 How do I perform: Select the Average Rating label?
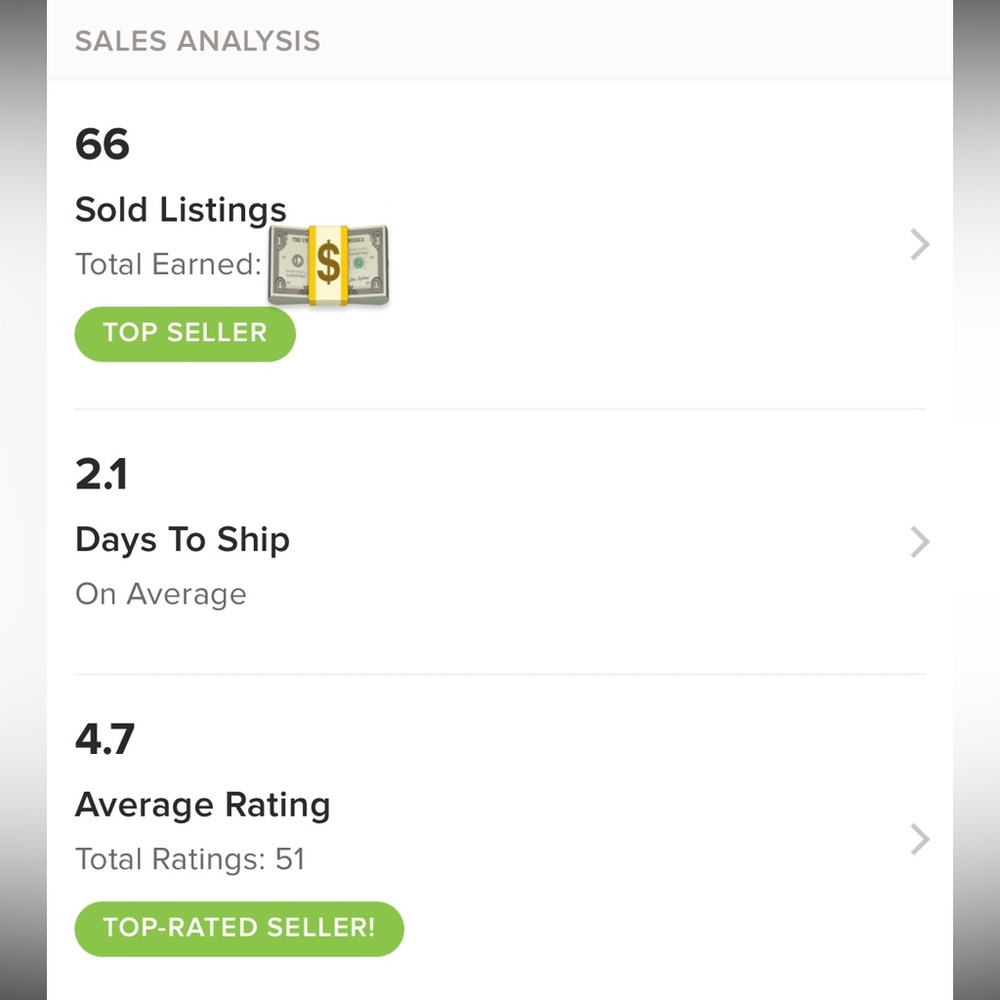(202, 805)
